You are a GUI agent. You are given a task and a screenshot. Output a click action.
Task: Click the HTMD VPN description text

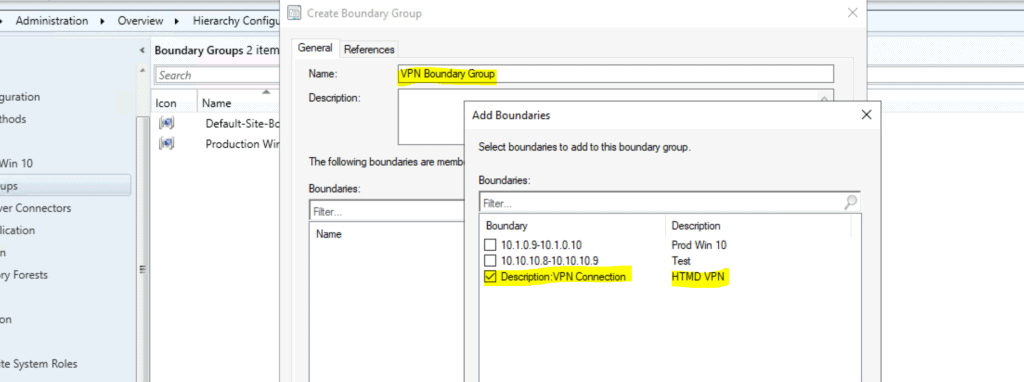tap(699, 277)
